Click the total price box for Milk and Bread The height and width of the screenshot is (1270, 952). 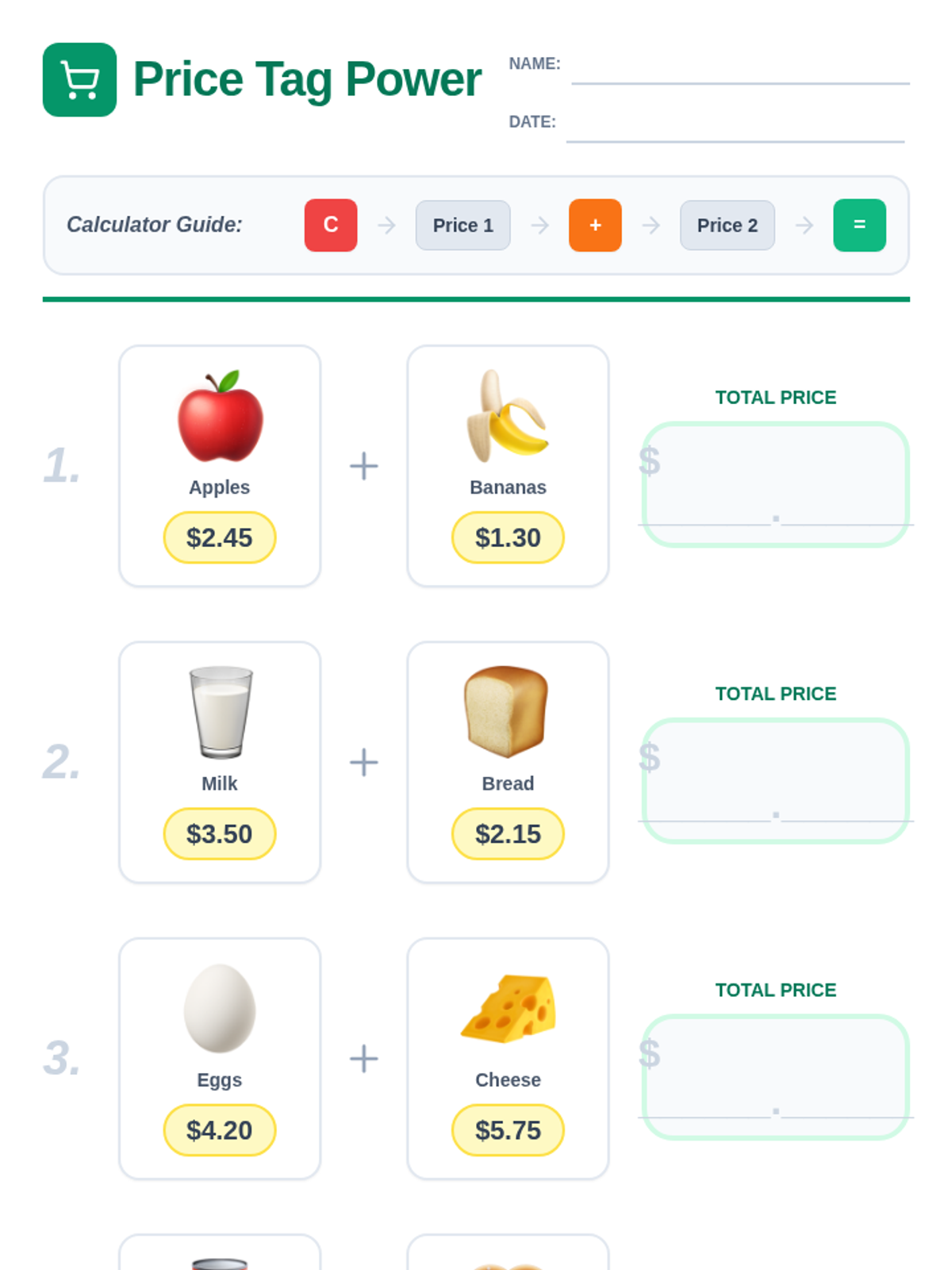point(775,780)
